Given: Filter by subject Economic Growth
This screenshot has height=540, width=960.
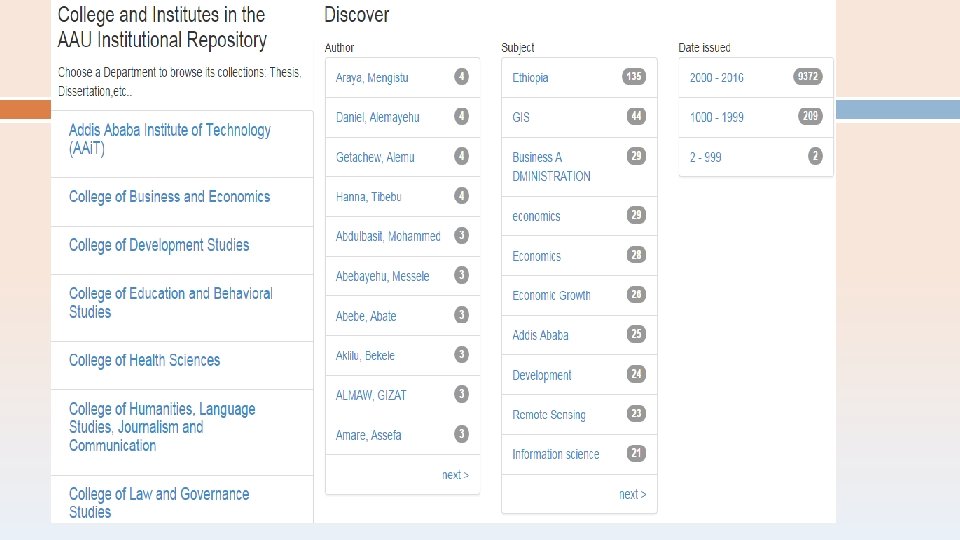Looking at the screenshot, I should tap(551, 296).
